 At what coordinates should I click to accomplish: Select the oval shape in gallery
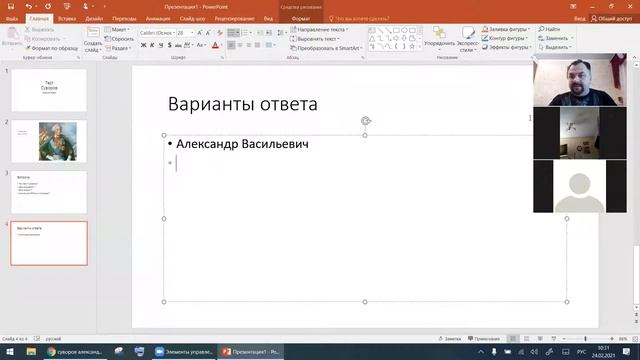404,31
